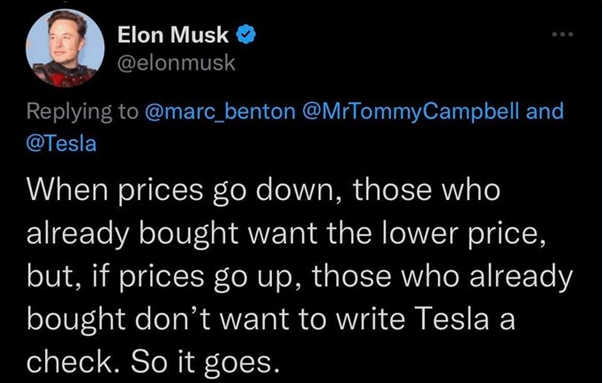603x383 pixels.
Task: Click the line "When prices go down, those who"
Action: point(264,190)
